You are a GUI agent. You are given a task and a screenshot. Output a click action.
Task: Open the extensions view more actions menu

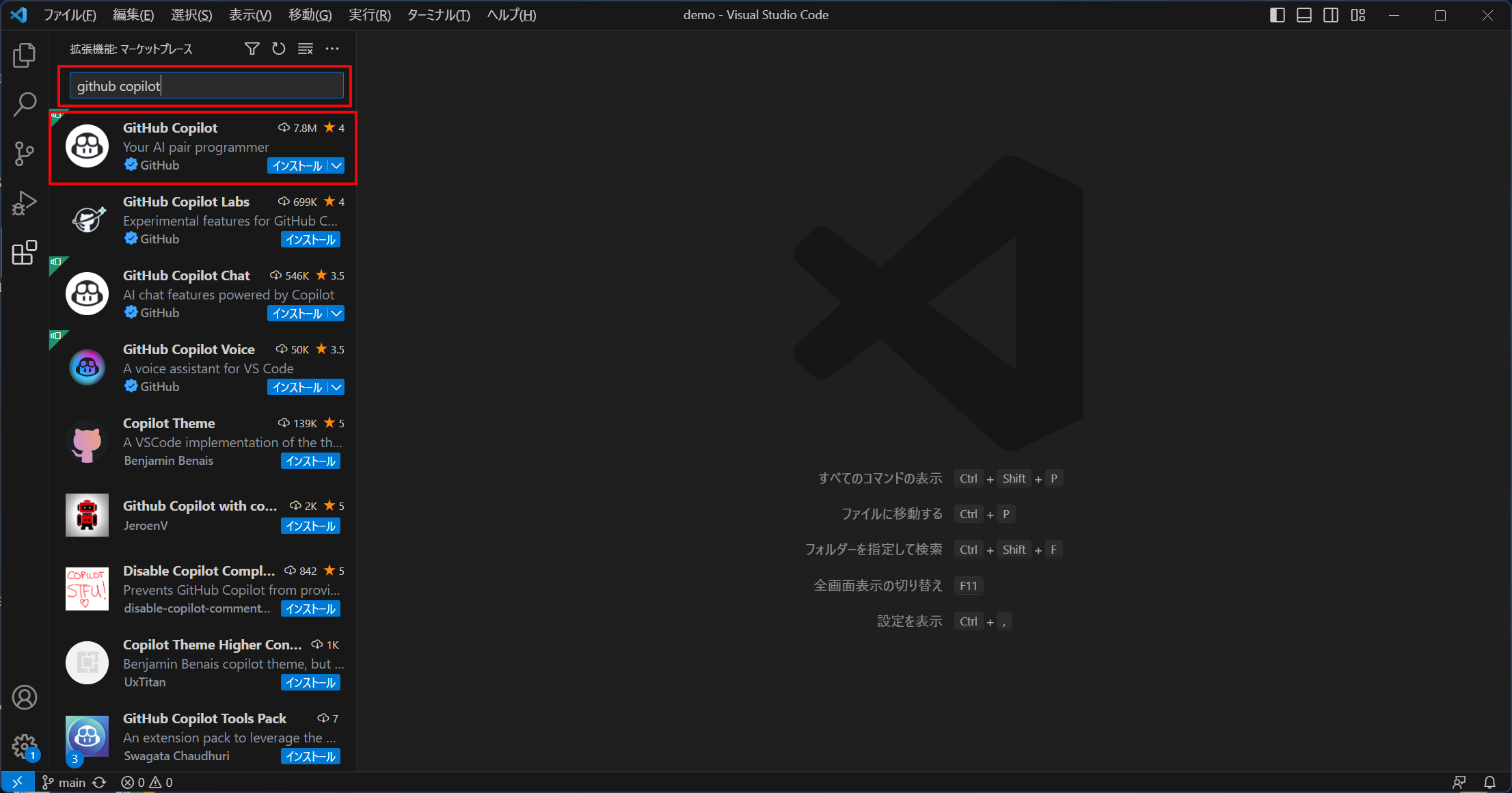[332, 49]
